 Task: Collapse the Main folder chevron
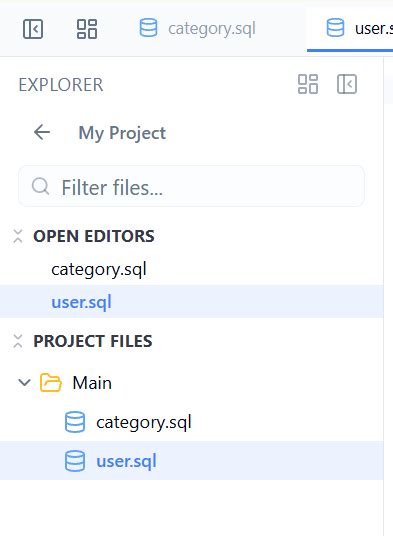(x=24, y=382)
